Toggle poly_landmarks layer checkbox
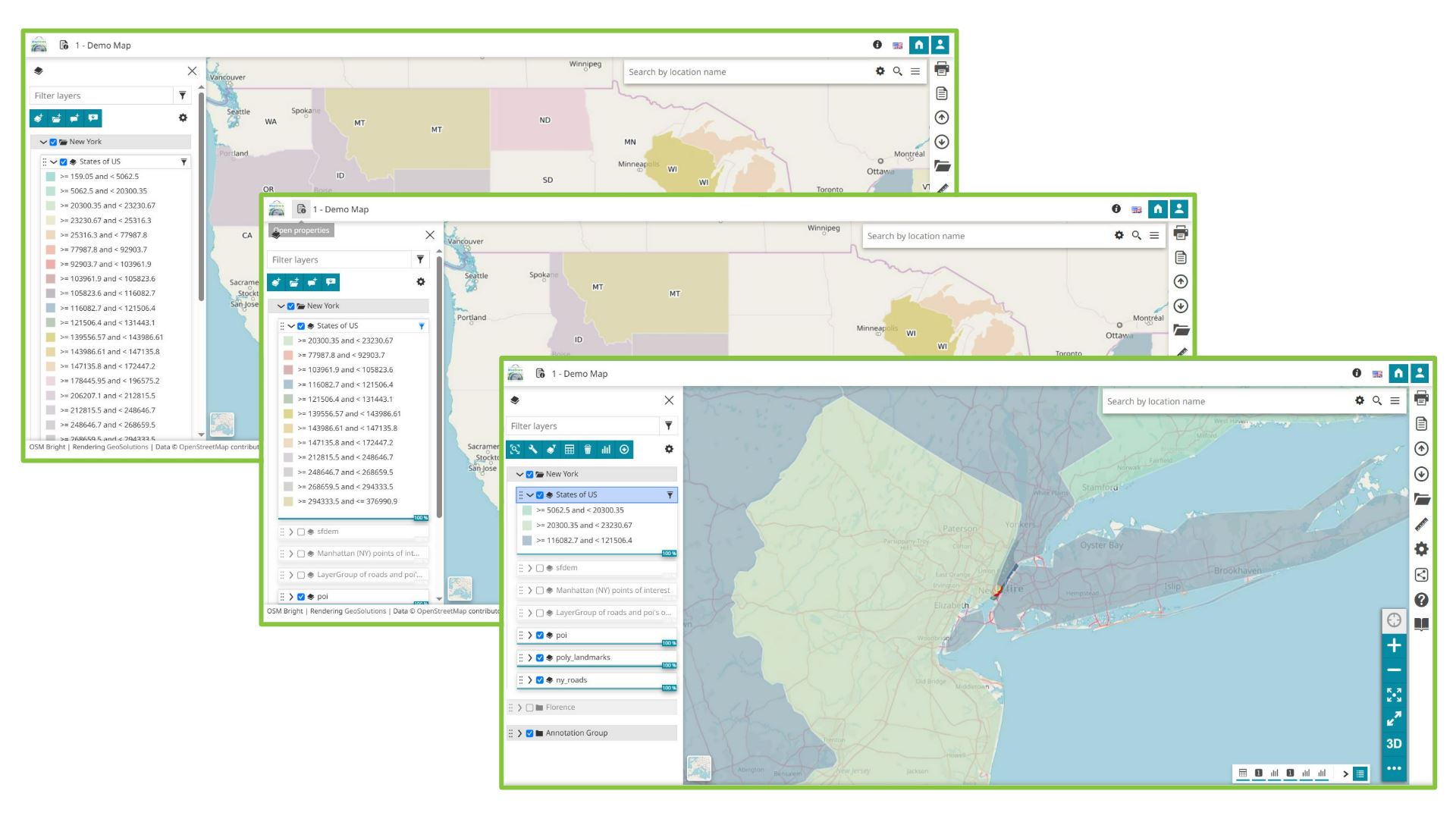 click(540, 658)
